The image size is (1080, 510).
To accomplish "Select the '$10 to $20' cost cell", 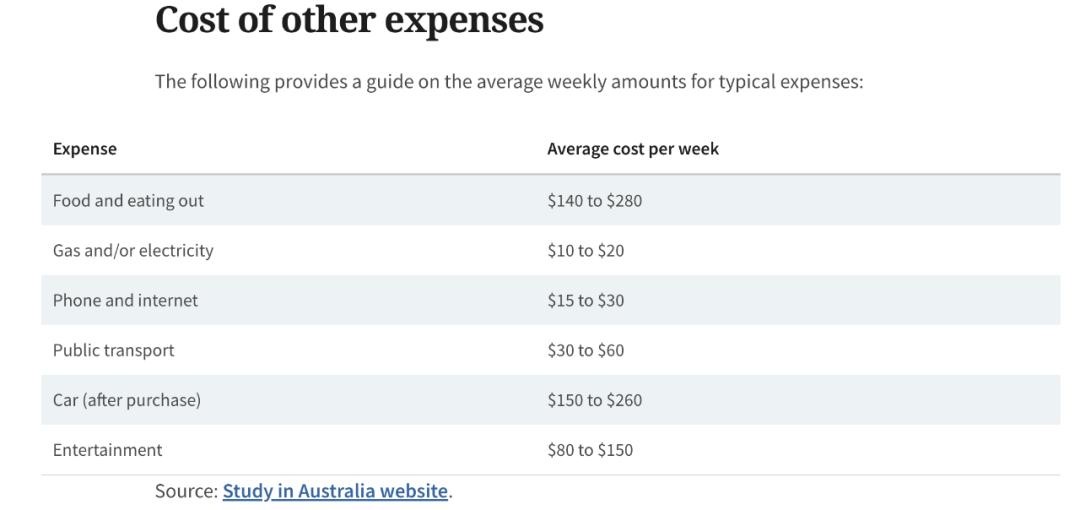I will click(585, 250).
